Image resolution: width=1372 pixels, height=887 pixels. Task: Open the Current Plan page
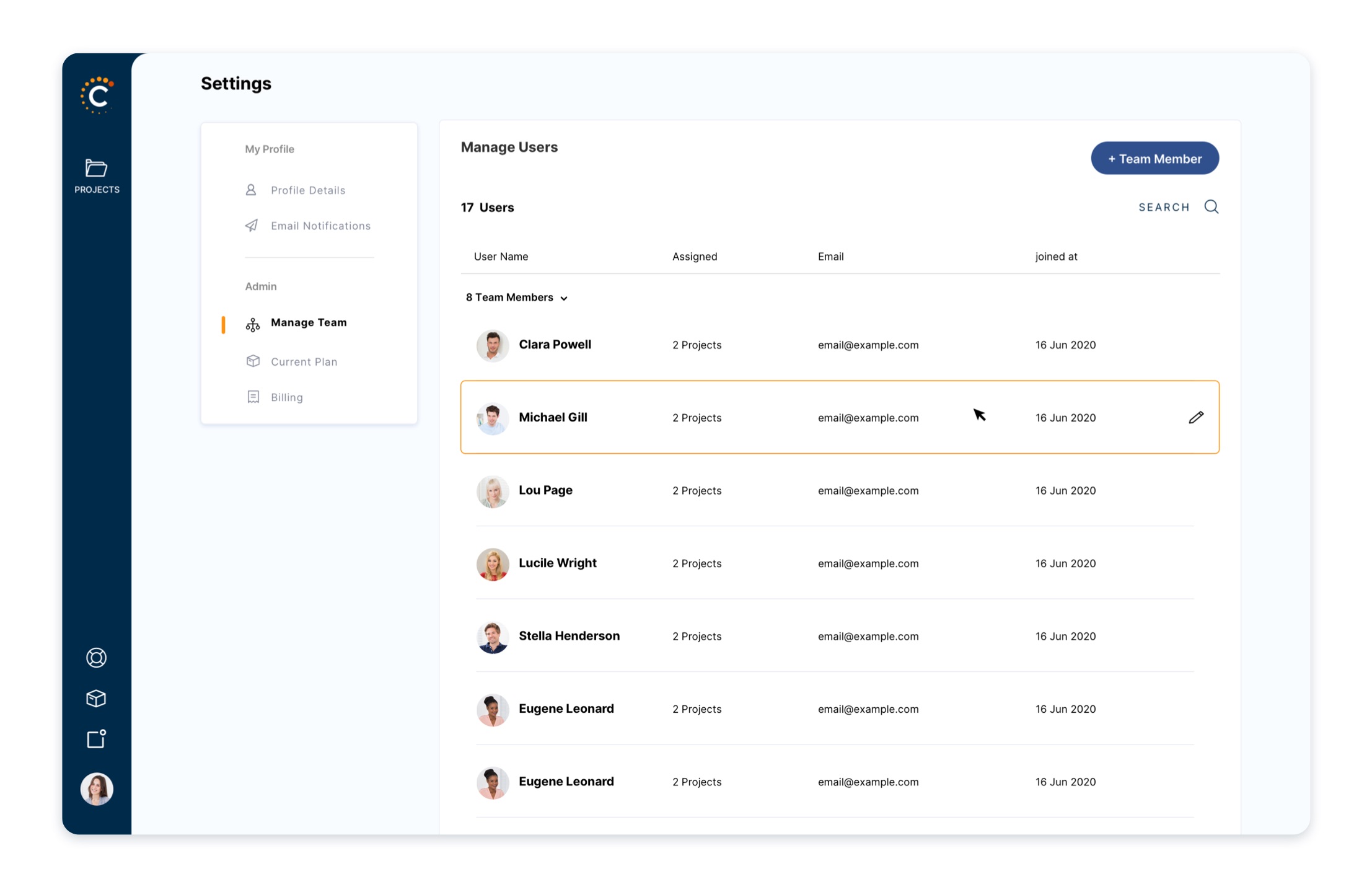[x=304, y=361]
